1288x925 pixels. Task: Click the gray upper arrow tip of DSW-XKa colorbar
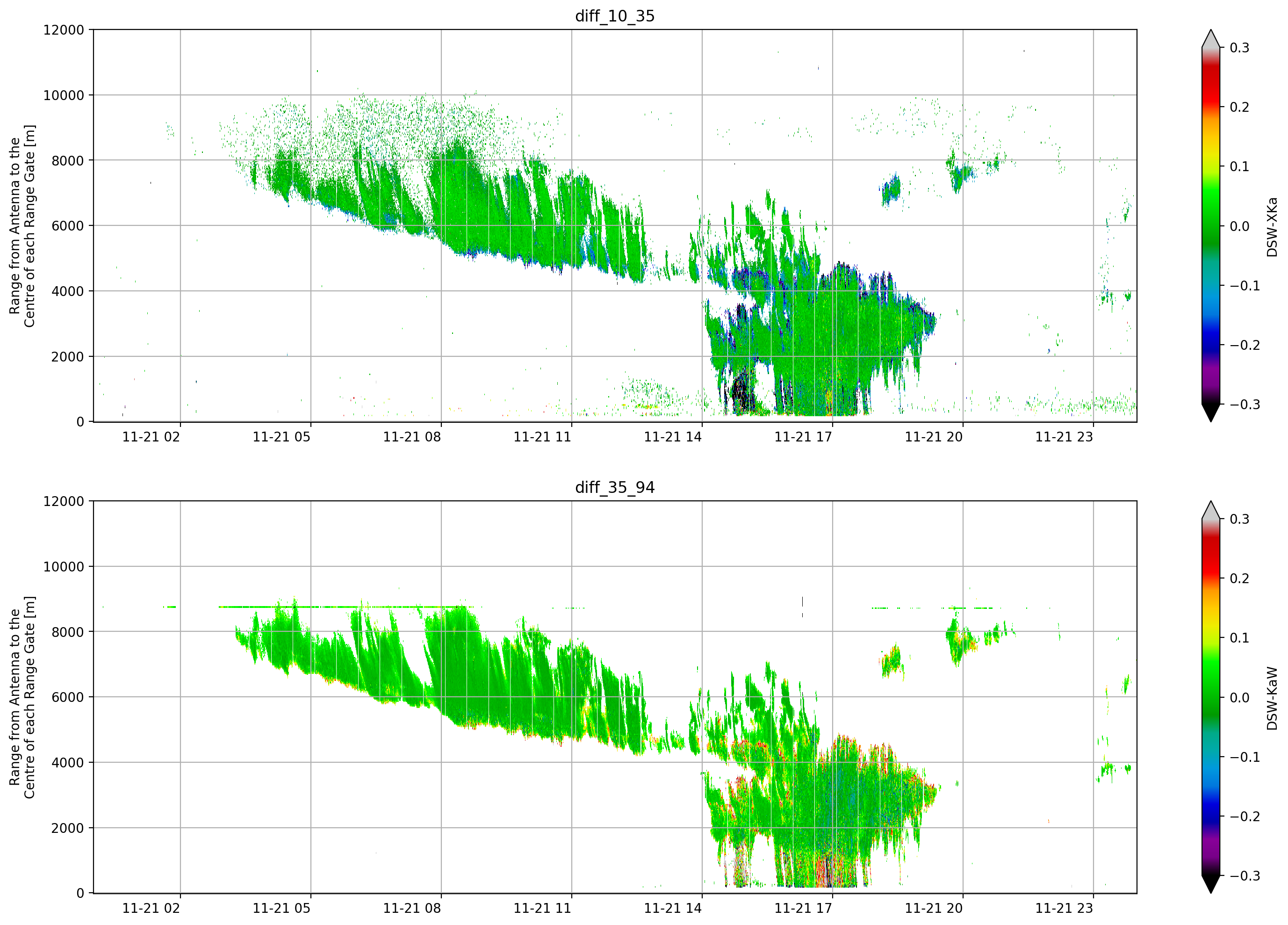click(1211, 39)
